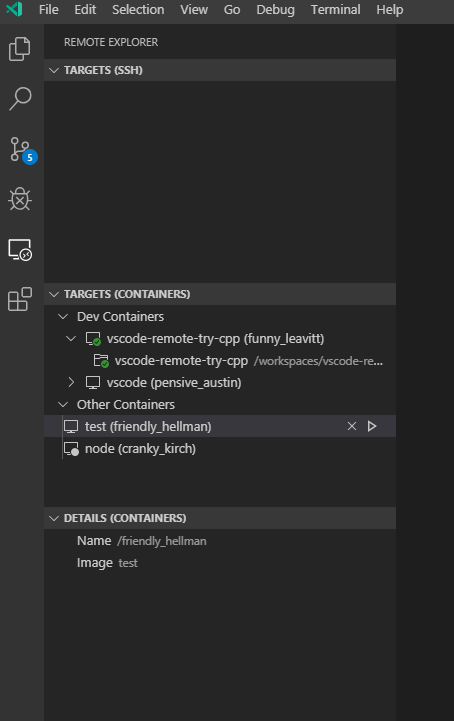The image size is (454, 721).
Task: Open the Explorer view in activity bar
Action: 20,49
